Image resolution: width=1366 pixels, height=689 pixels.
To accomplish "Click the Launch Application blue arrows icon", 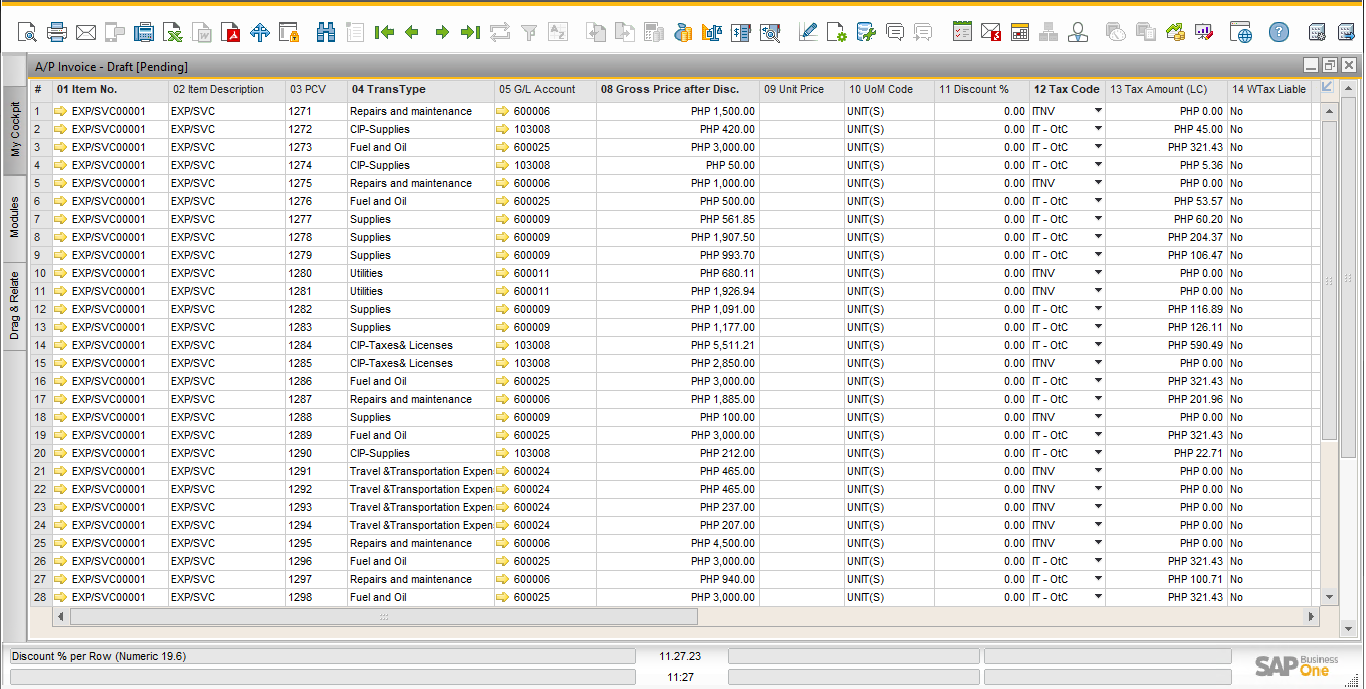I will tap(260, 33).
